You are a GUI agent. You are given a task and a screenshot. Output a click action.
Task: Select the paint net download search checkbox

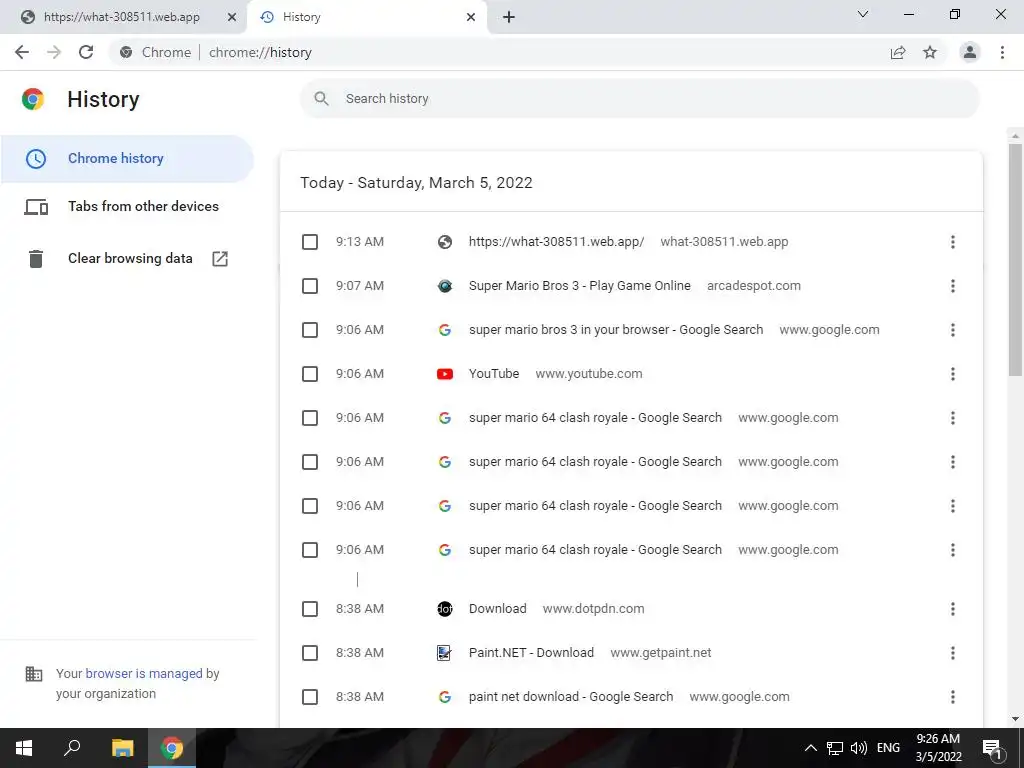click(310, 697)
